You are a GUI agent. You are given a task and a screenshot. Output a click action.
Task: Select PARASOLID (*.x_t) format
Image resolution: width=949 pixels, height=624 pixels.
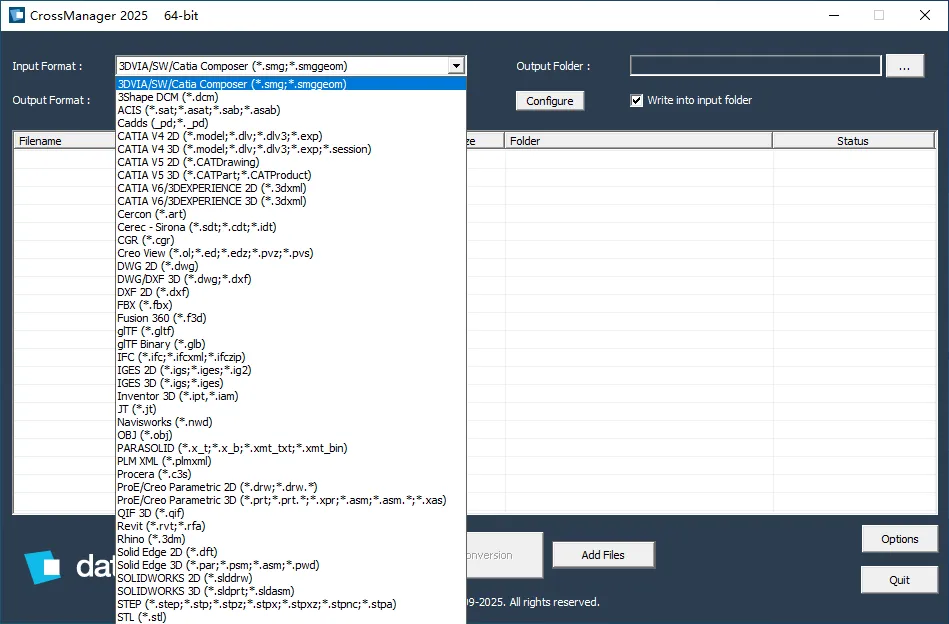coord(291,448)
